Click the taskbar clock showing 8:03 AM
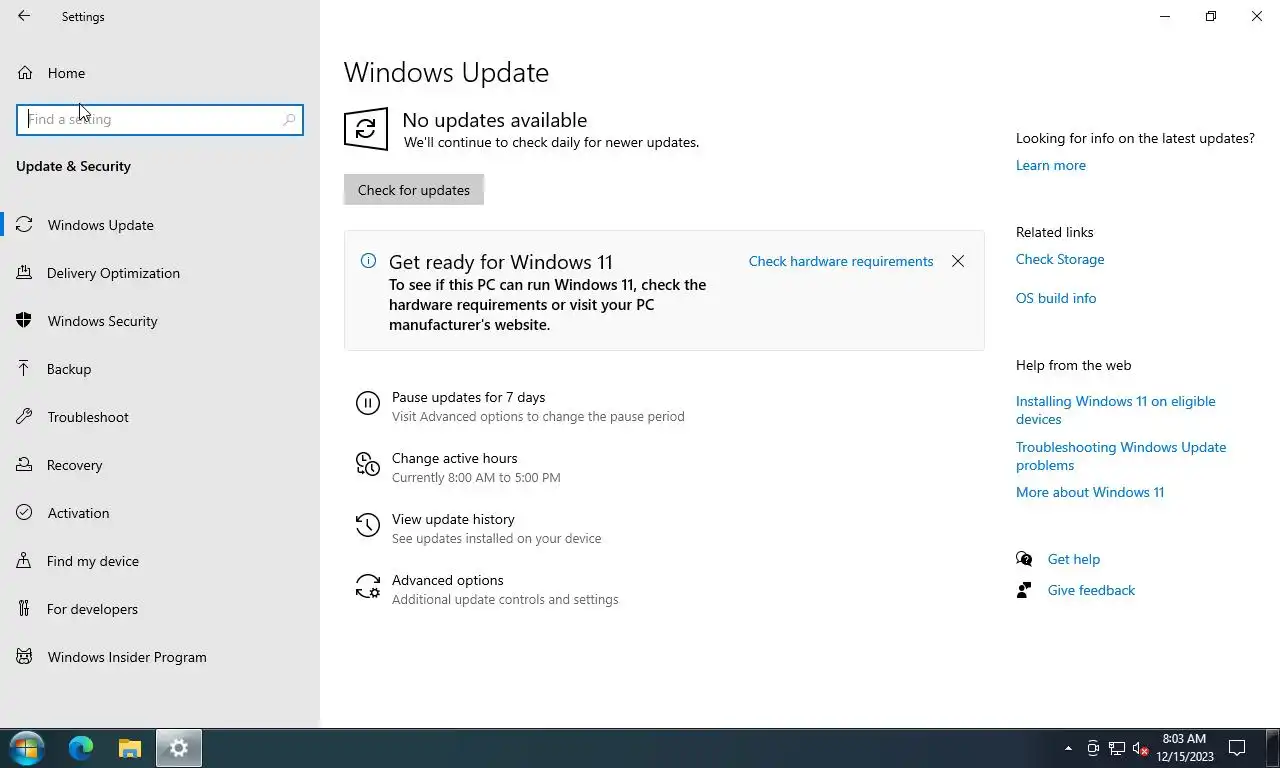The image size is (1280, 768). point(1185,748)
